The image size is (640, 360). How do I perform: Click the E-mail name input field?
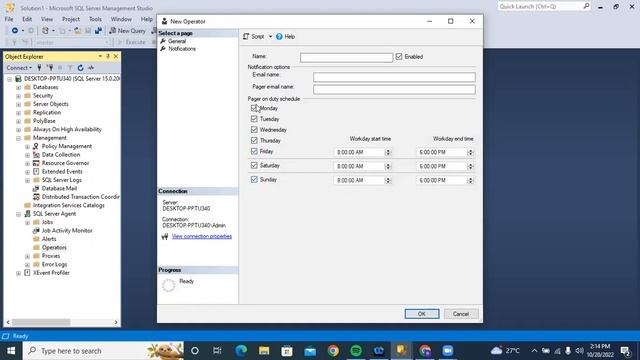pyautogui.click(x=394, y=77)
